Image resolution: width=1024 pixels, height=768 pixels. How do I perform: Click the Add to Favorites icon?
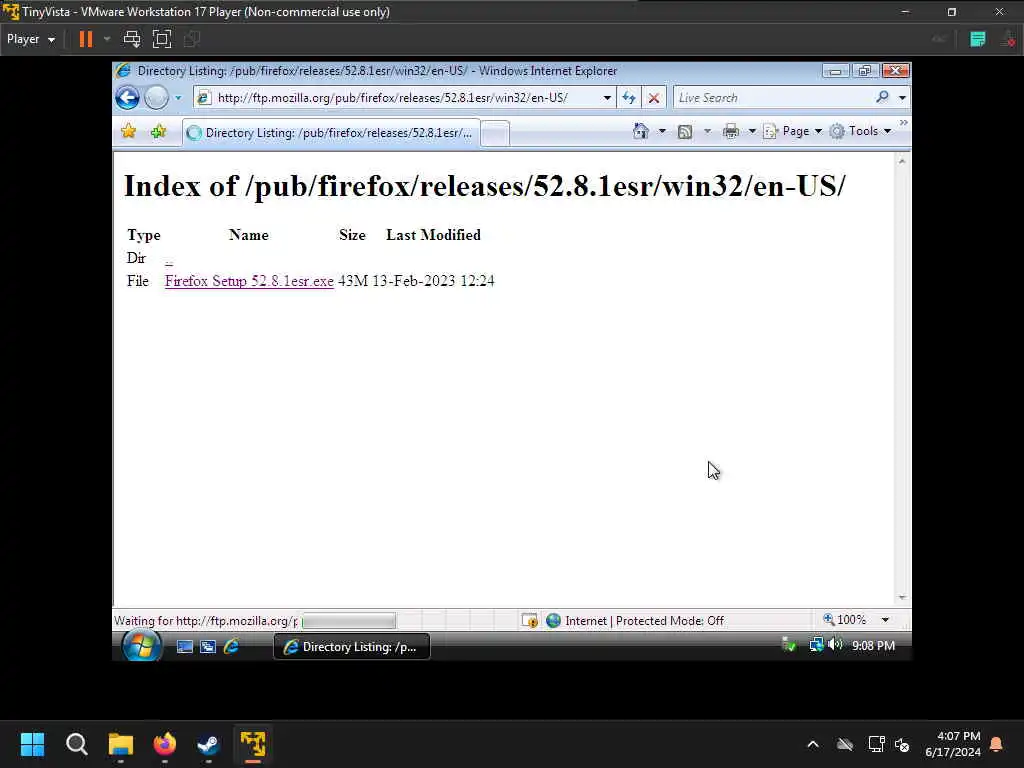point(158,131)
